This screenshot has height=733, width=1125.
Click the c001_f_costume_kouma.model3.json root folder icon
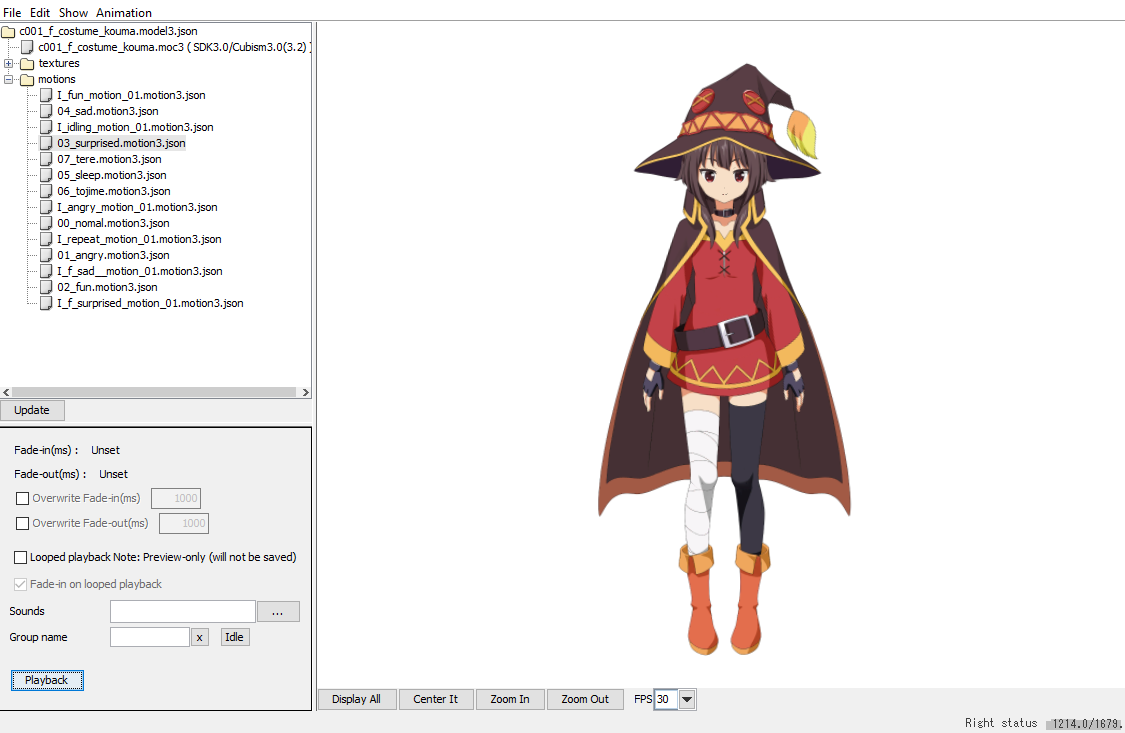9,32
